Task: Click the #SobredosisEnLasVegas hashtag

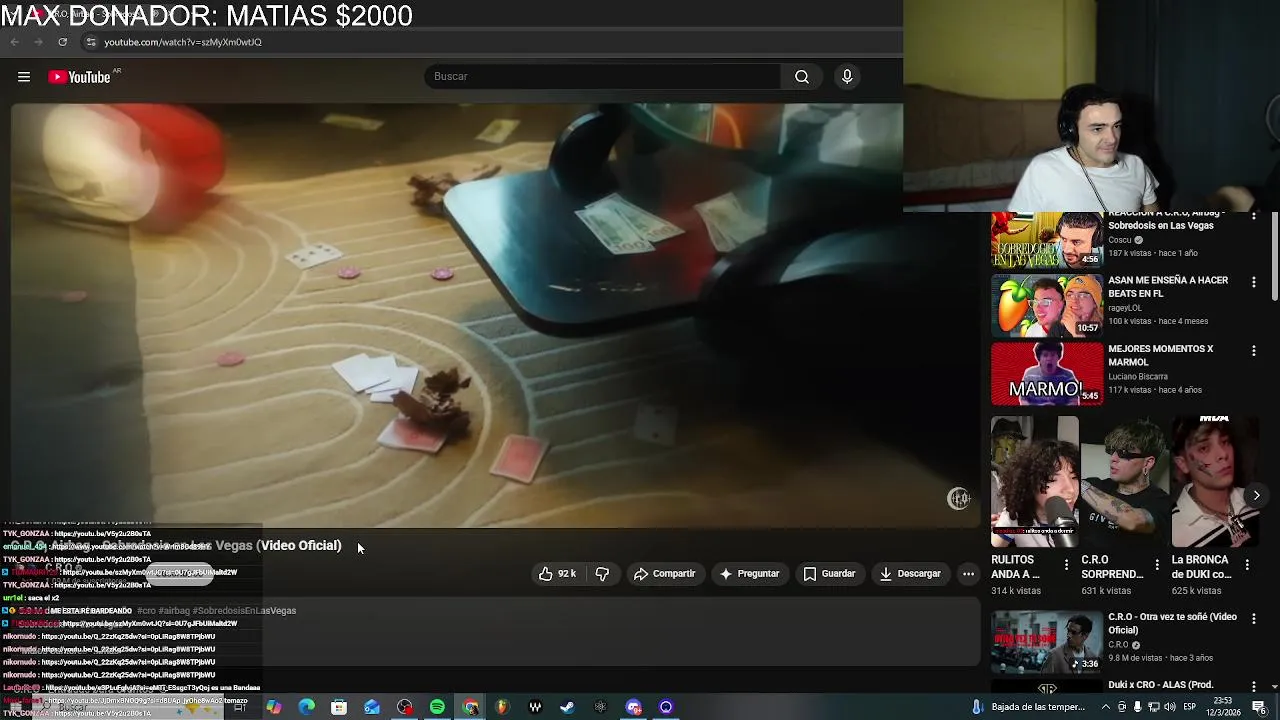Action: click(244, 611)
